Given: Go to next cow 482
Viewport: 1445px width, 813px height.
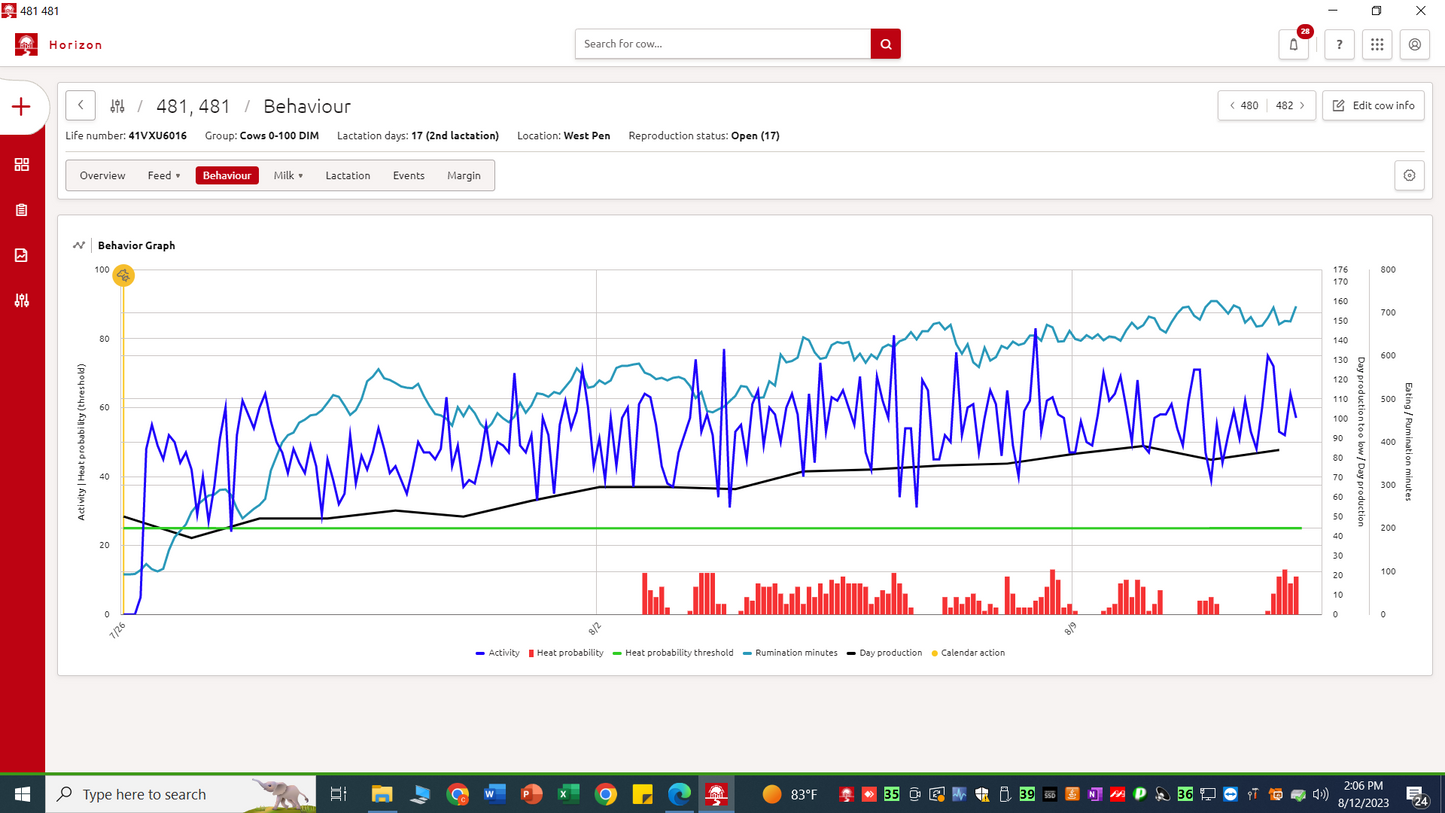Looking at the screenshot, I should point(1291,105).
